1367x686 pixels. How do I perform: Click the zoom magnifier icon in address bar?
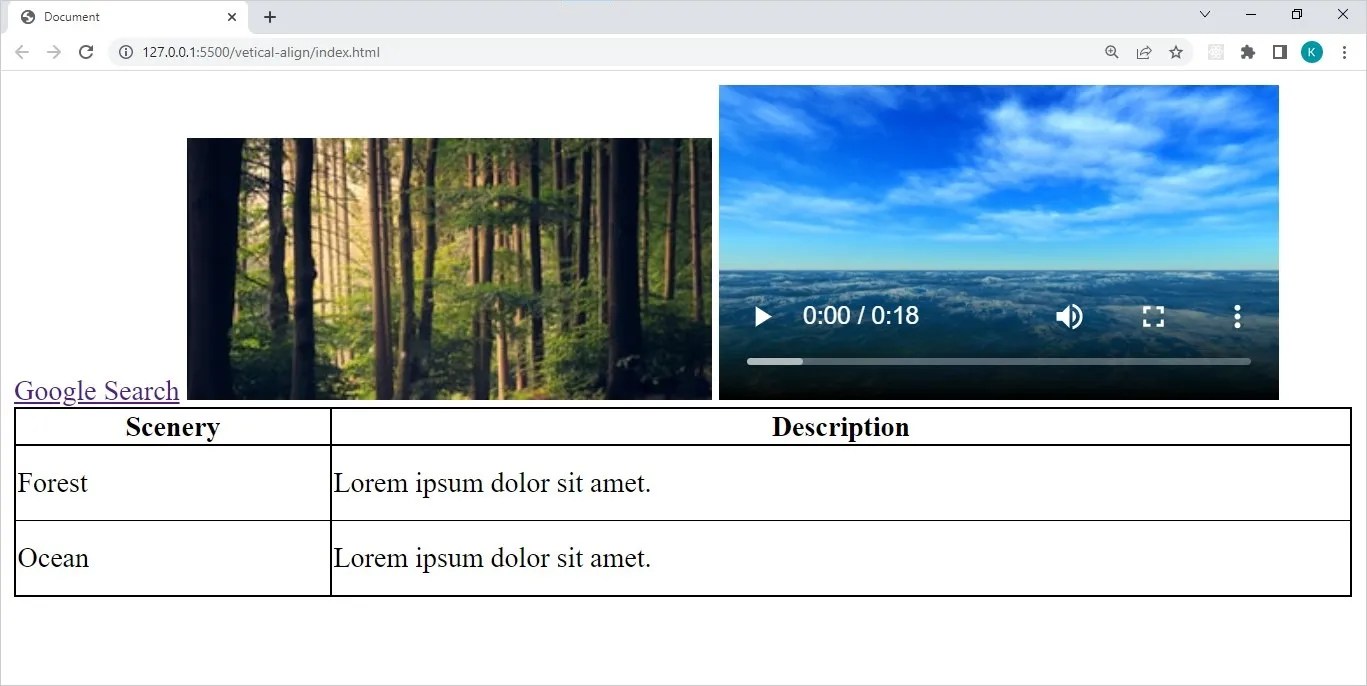click(x=1111, y=52)
